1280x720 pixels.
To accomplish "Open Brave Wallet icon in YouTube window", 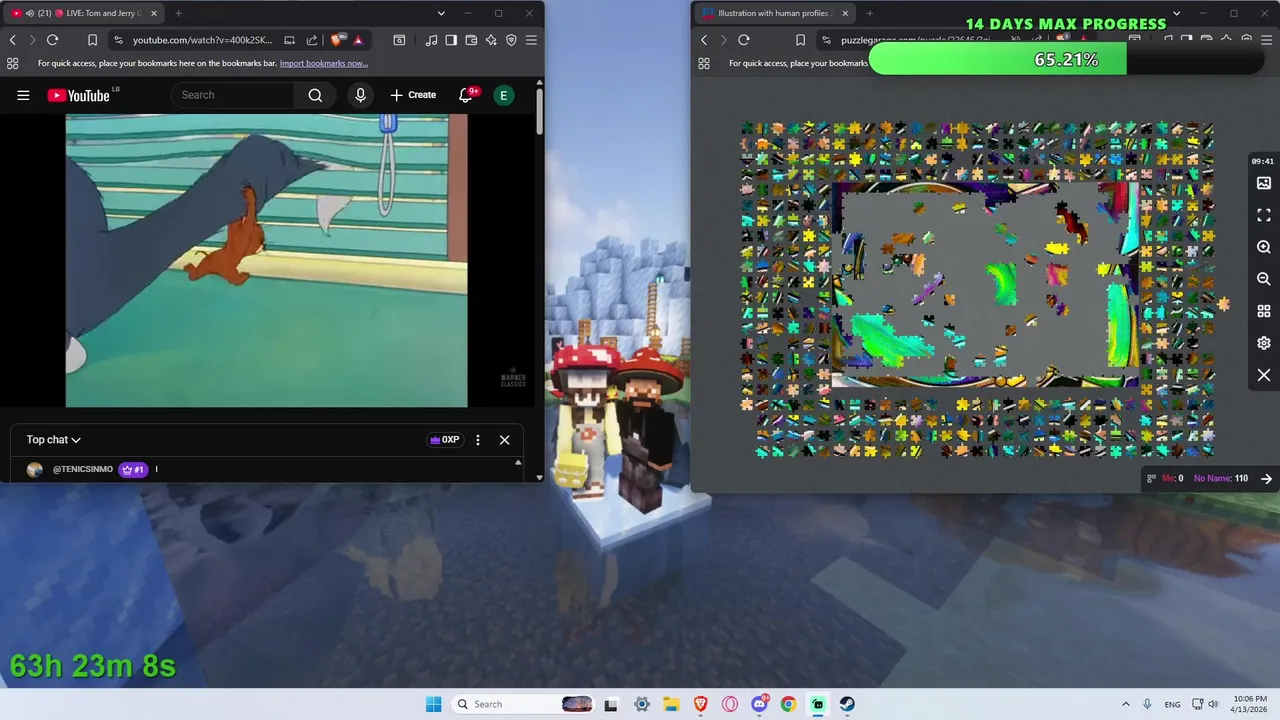I will tap(471, 40).
